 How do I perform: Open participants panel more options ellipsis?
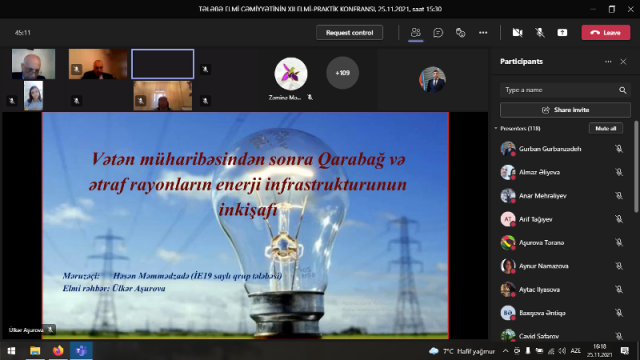[608, 62]
